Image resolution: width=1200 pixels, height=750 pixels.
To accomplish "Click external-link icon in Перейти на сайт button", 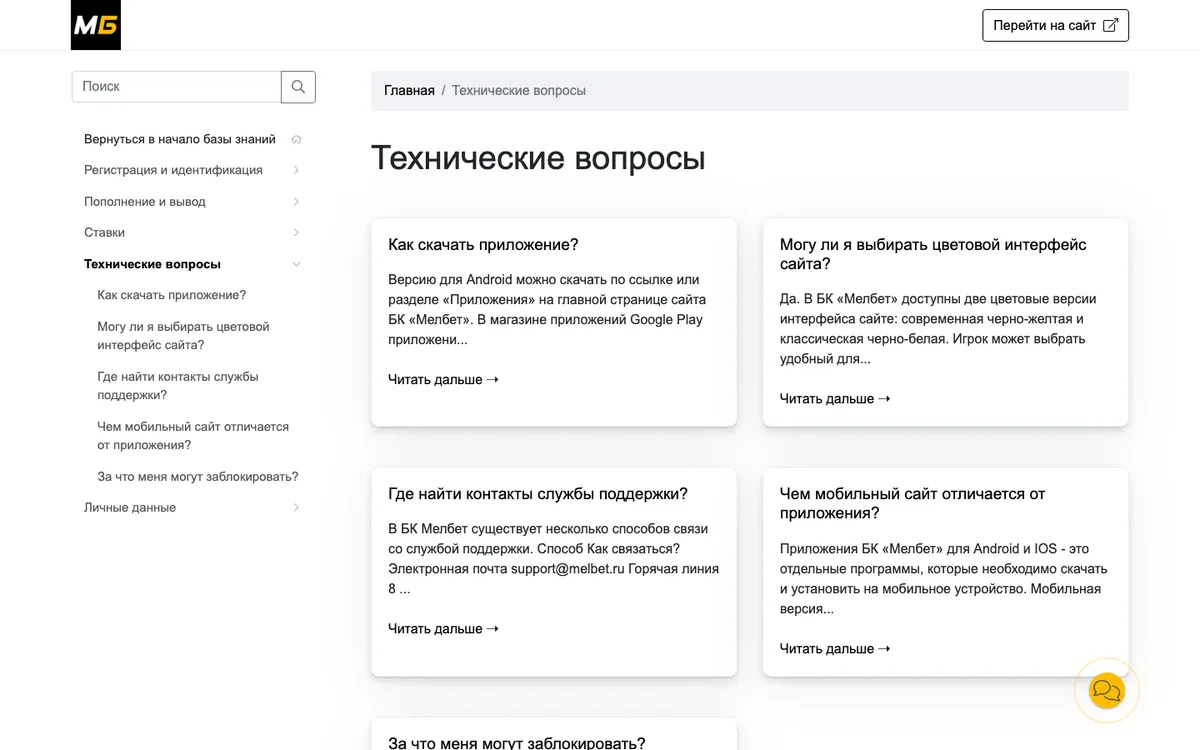I will [1110, 25].
